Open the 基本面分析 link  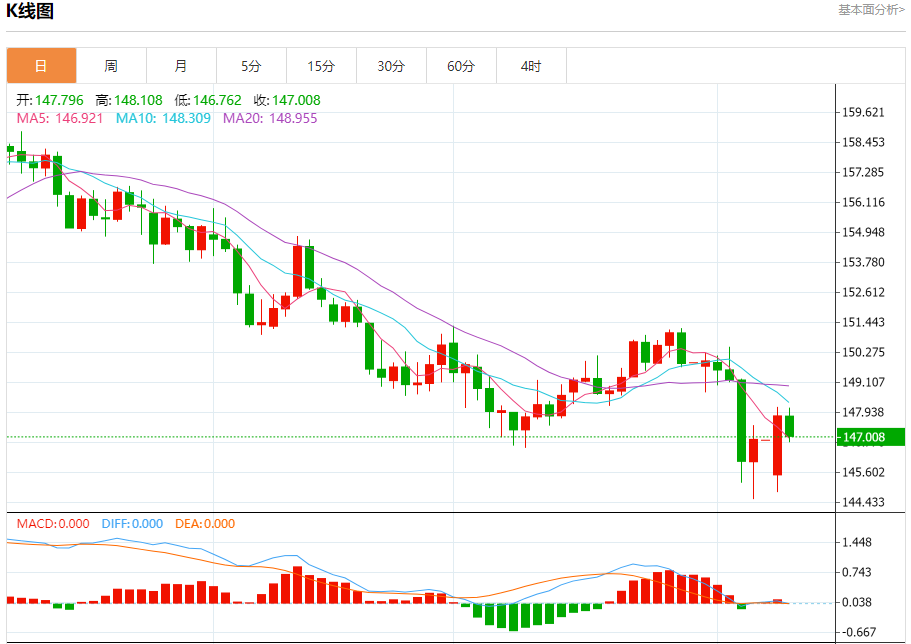coord(871,10)
